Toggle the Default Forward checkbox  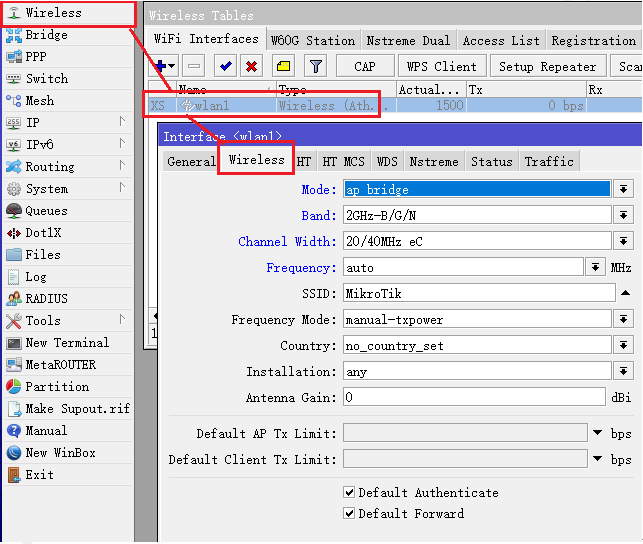click(x=349, y=514)
